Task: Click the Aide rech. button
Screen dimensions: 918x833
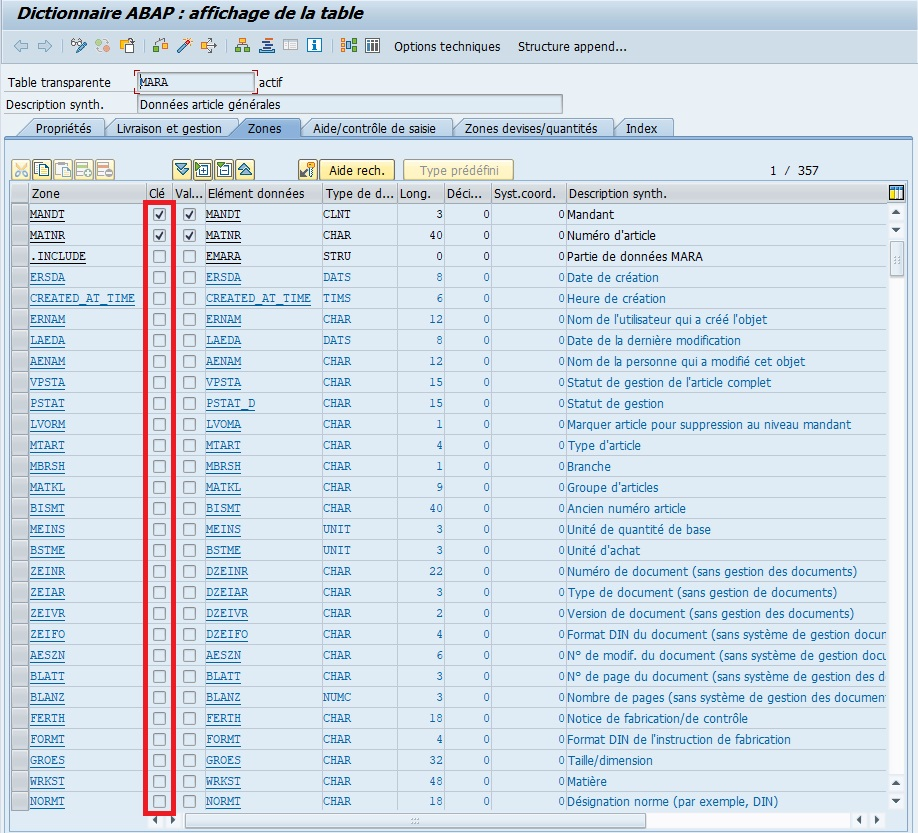Action: (357, 170)
